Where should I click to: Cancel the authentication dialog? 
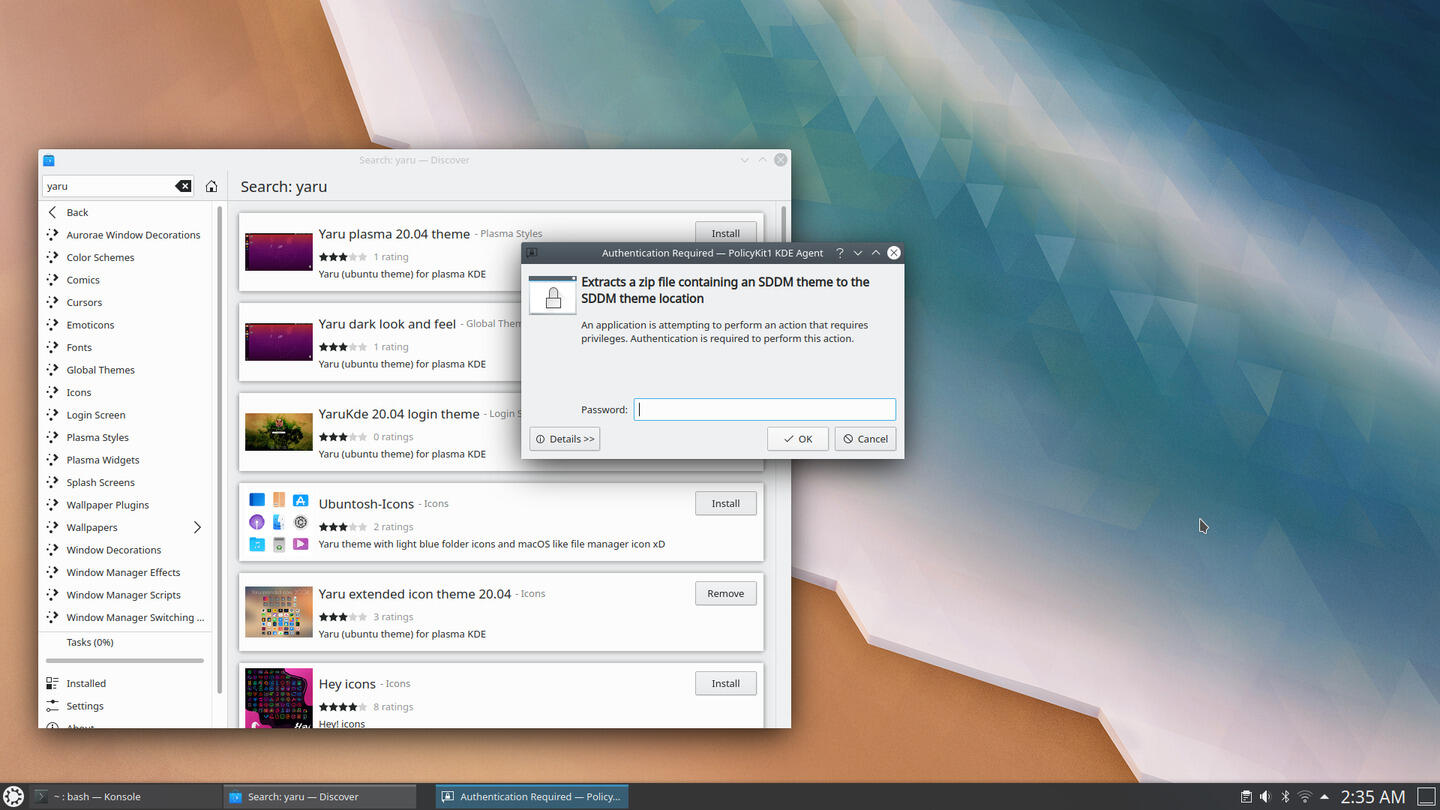click(x=865, y=439)
